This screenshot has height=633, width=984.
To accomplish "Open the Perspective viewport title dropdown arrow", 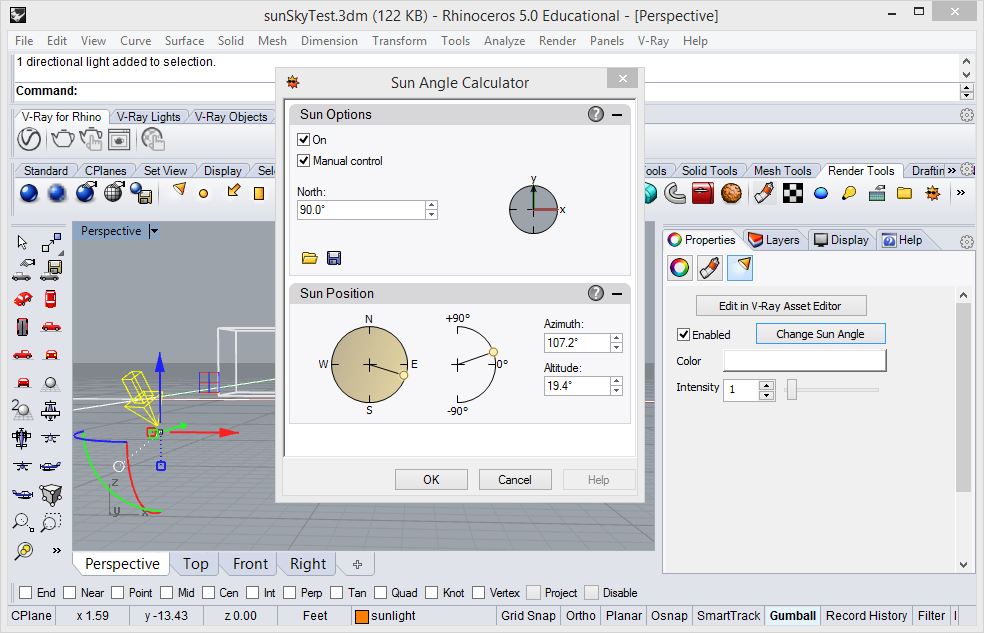I will tap(154, 231).
